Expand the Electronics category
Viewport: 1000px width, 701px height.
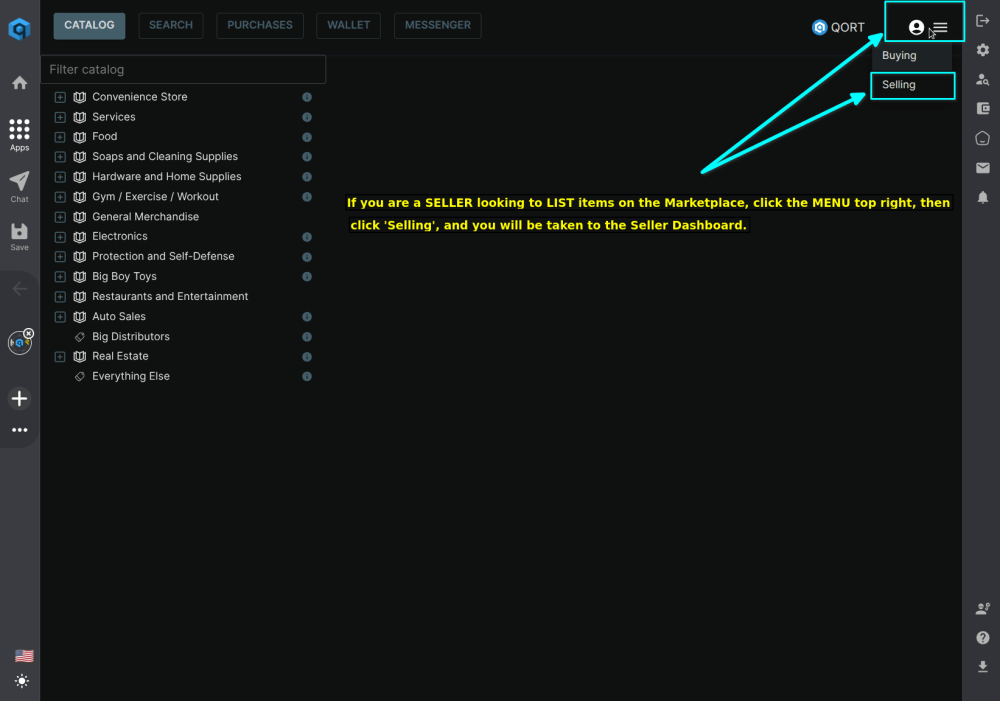pyautogui.click(x=60, y=236)
